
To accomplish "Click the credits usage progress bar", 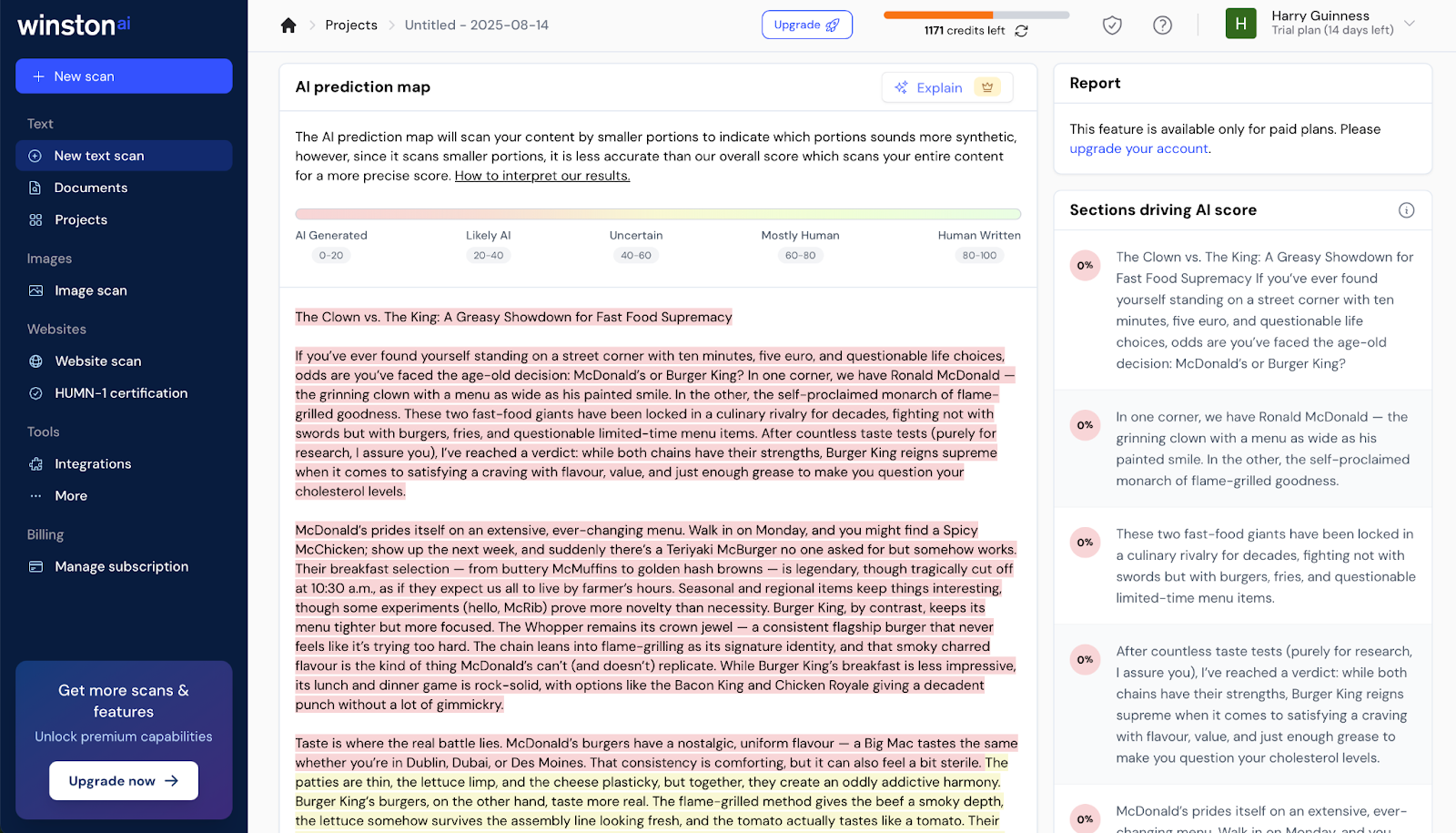I will pos(976,15).
